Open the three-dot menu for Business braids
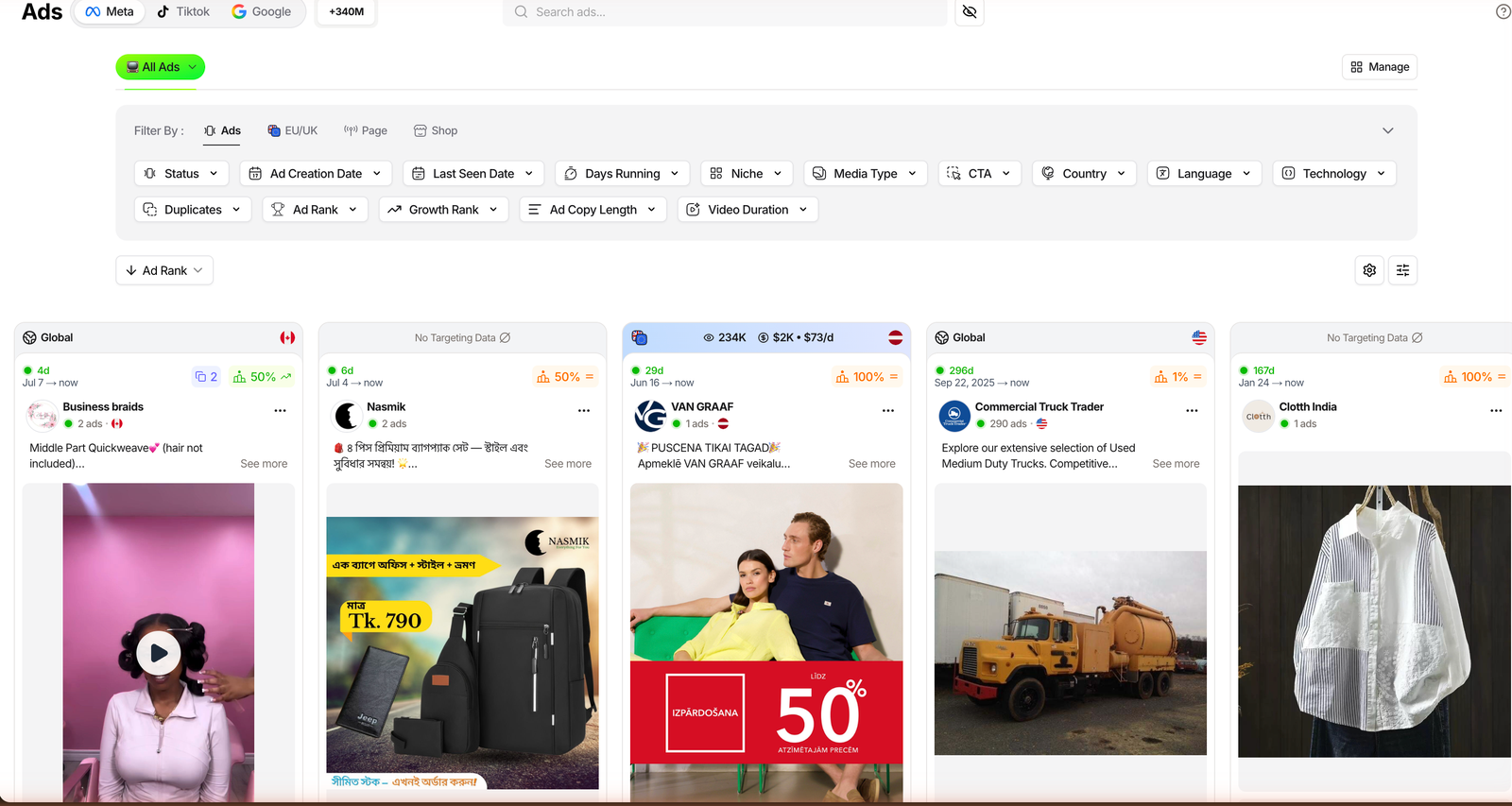1512x806 pixels. 280,411
